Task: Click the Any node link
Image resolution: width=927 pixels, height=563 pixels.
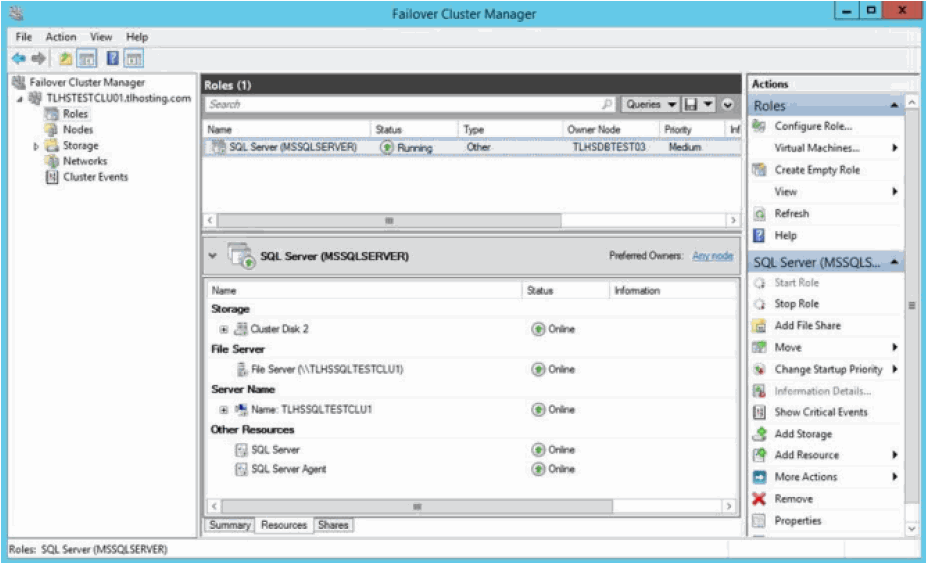Action: (712, 256)
